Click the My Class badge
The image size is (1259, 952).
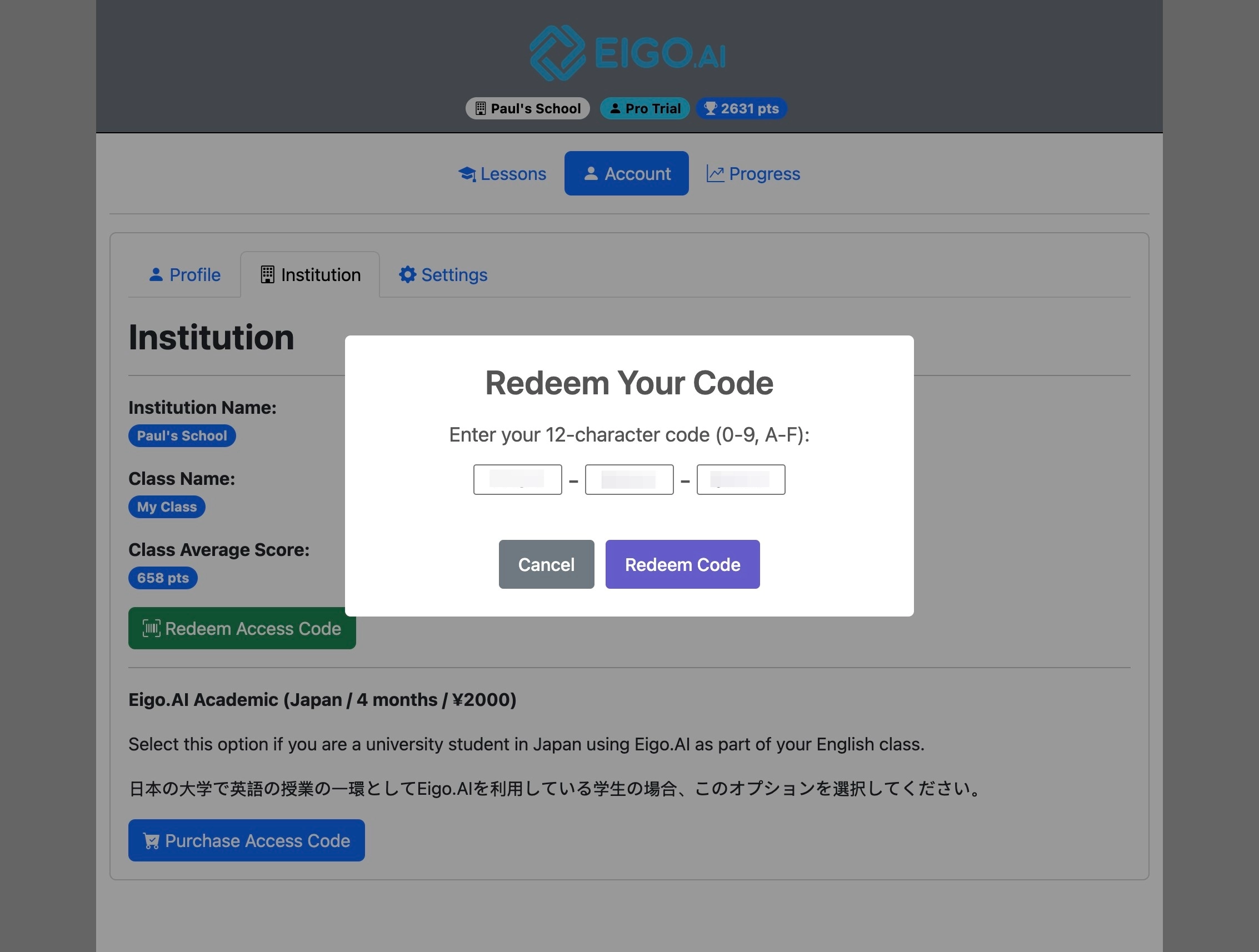167,507
